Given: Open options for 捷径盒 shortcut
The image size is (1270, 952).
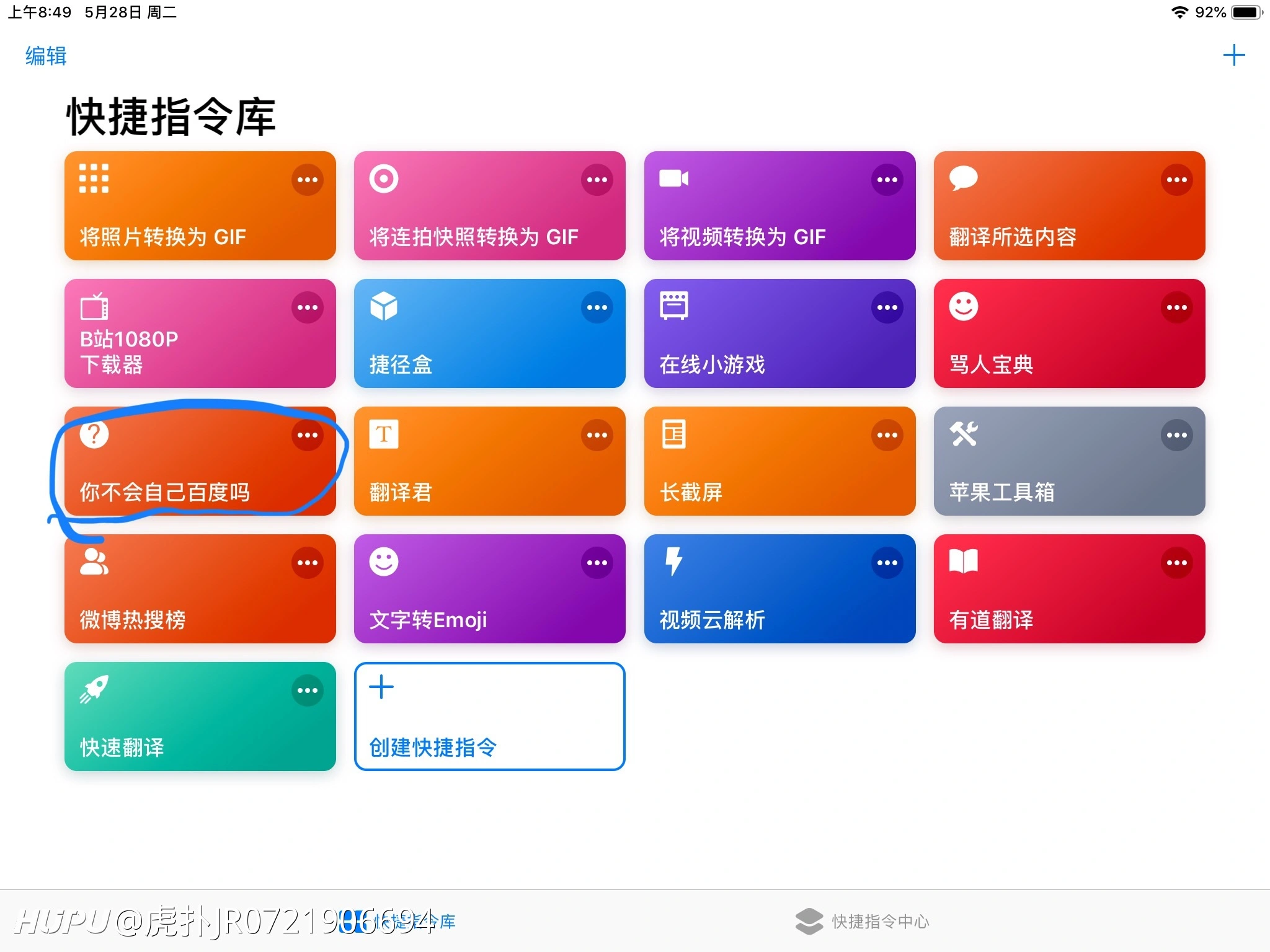Looking at the screenshot, I should [x=597, y=307].
